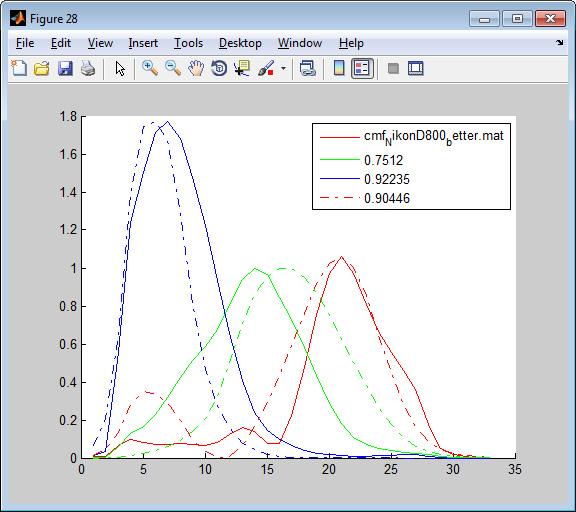Click the y-axis tick label 0.6

click(68, 345)
